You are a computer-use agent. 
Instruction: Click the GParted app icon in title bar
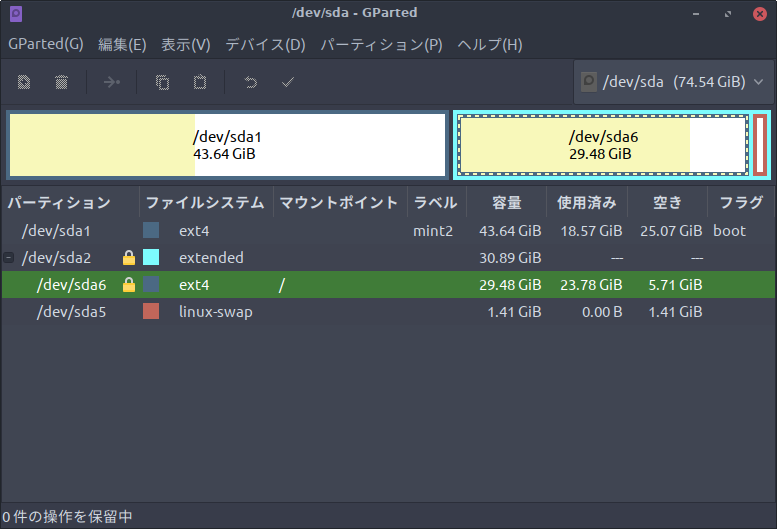pos(16,13)
